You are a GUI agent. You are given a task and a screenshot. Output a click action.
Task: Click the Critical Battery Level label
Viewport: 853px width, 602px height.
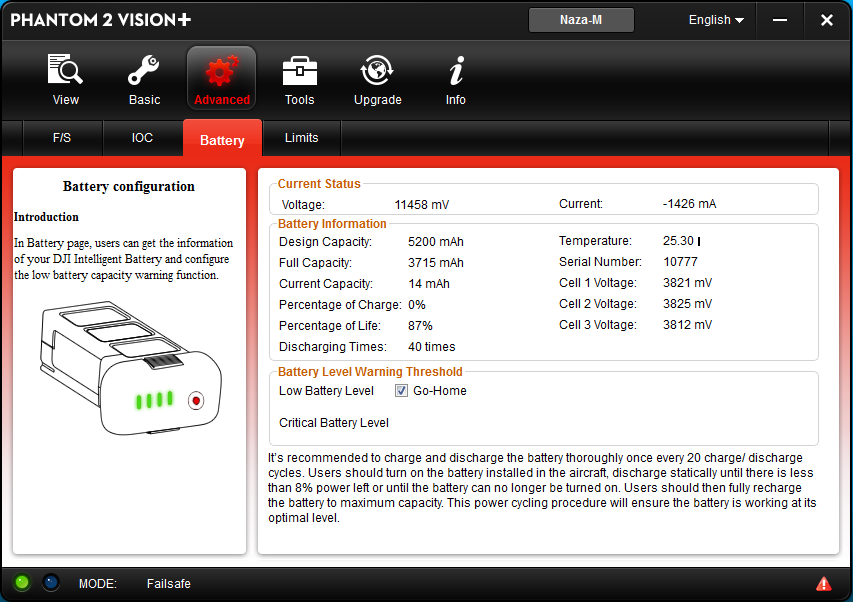click(x=333, y=423)
